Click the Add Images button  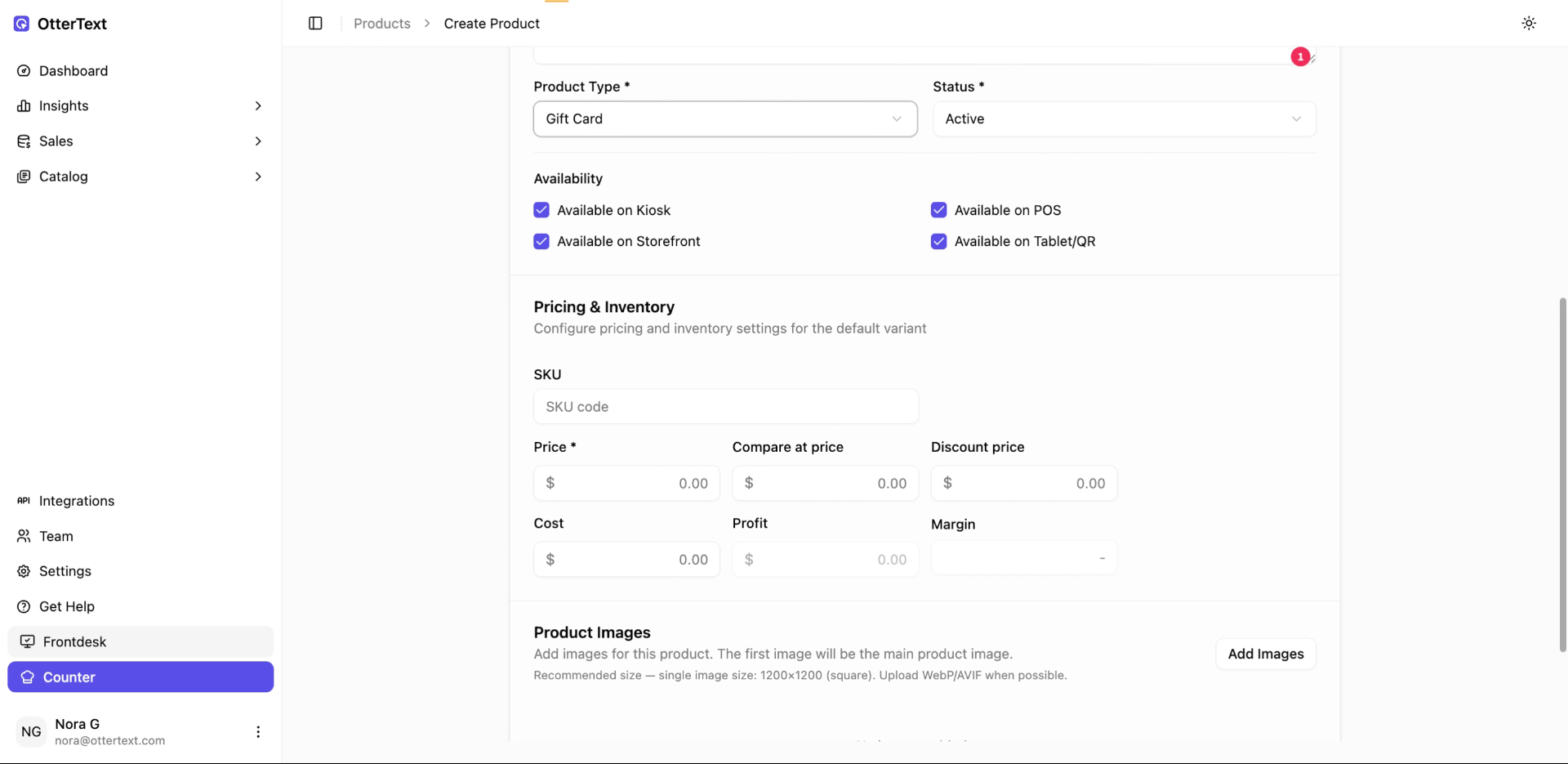1265,654
